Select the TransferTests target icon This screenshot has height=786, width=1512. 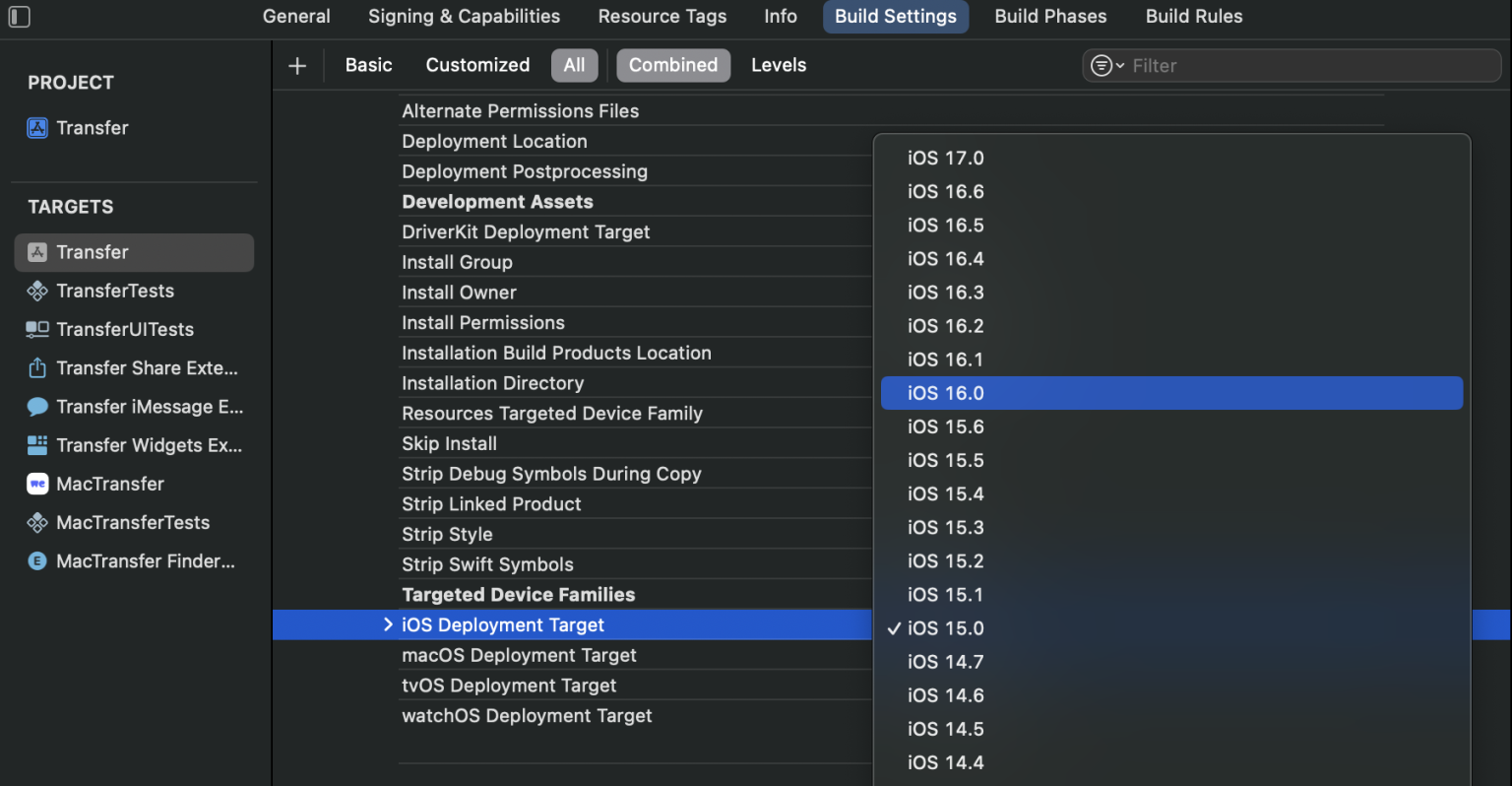coord(36,291)
